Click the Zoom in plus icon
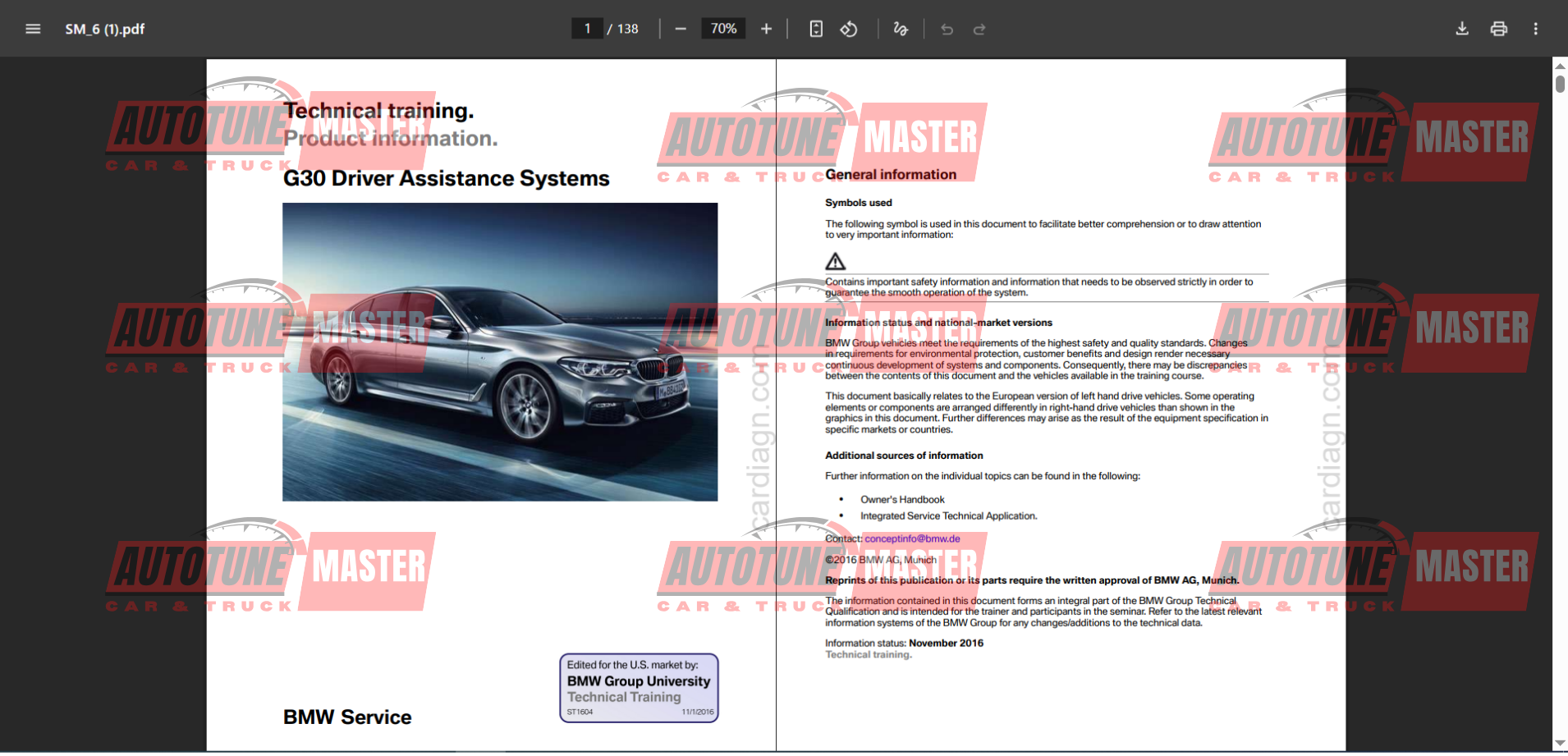Viewport: 1568px width, 756px height. [765, 28]
